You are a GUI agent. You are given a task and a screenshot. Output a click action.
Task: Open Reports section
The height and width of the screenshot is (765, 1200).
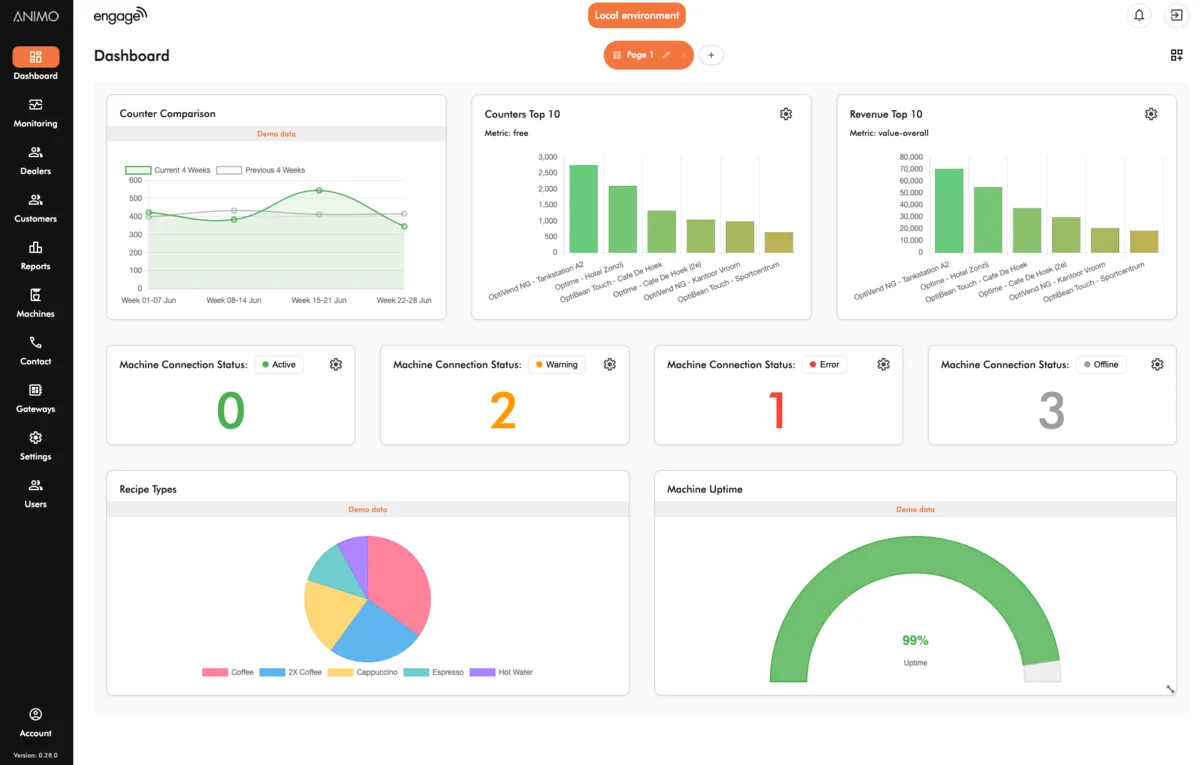[35, 255]
